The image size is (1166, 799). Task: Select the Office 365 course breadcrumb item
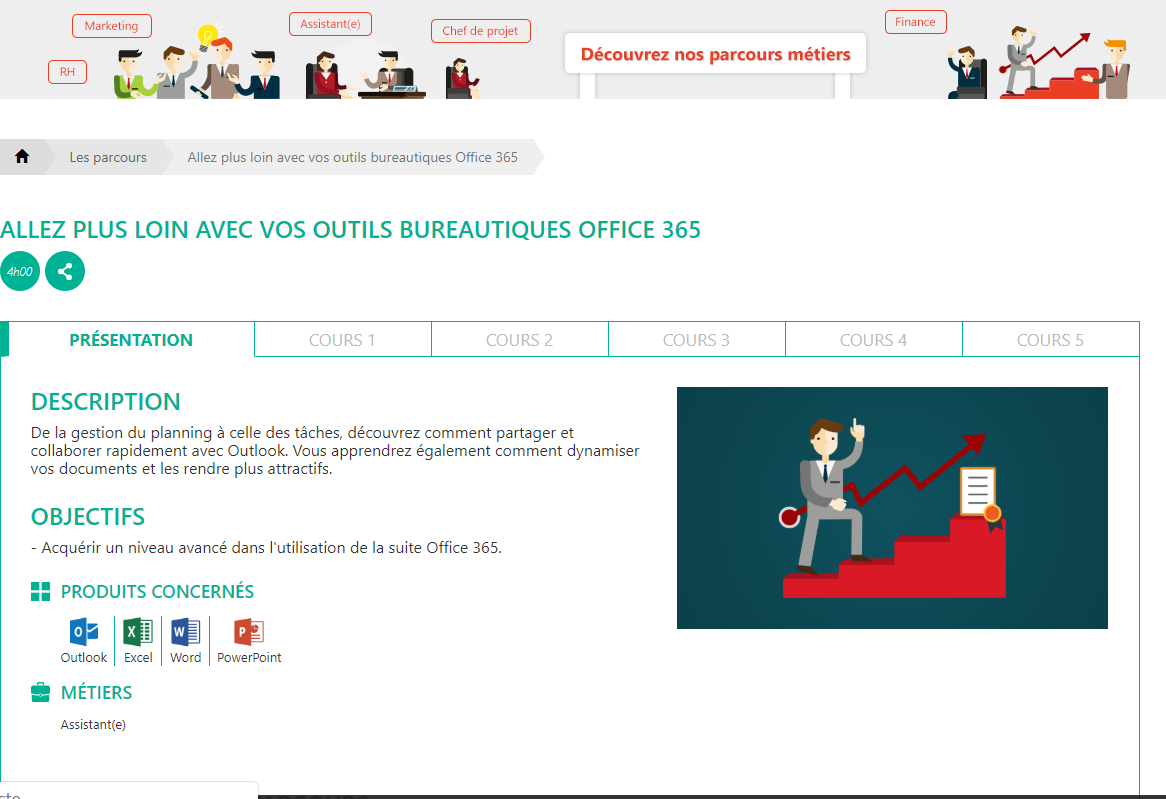(x=352, y=157)
